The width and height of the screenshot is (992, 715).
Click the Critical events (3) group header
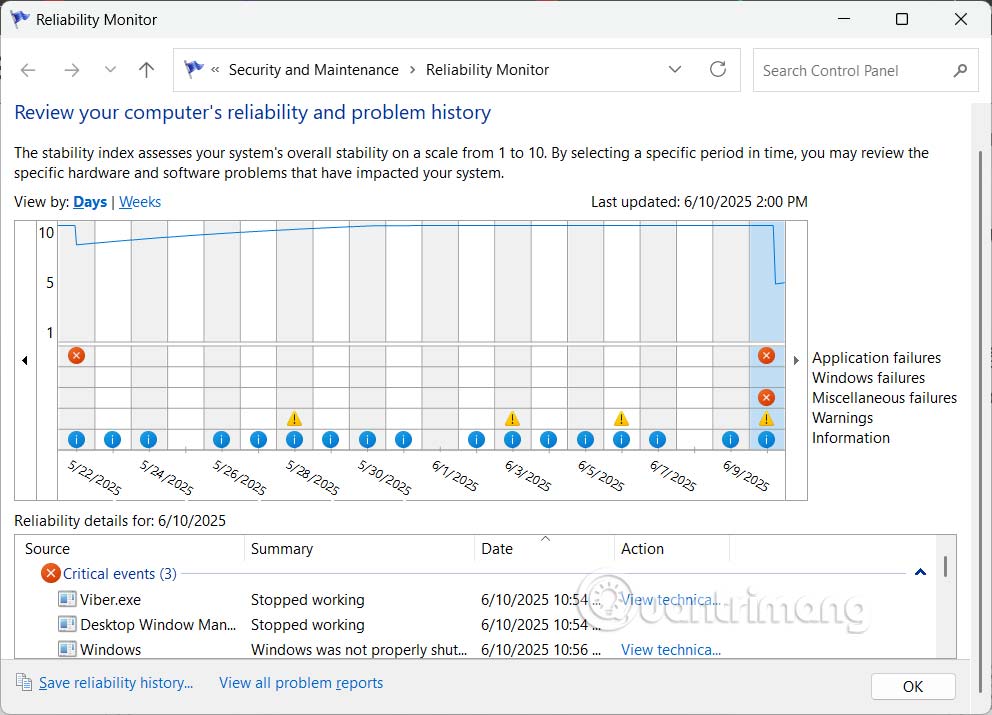point(120,573)
